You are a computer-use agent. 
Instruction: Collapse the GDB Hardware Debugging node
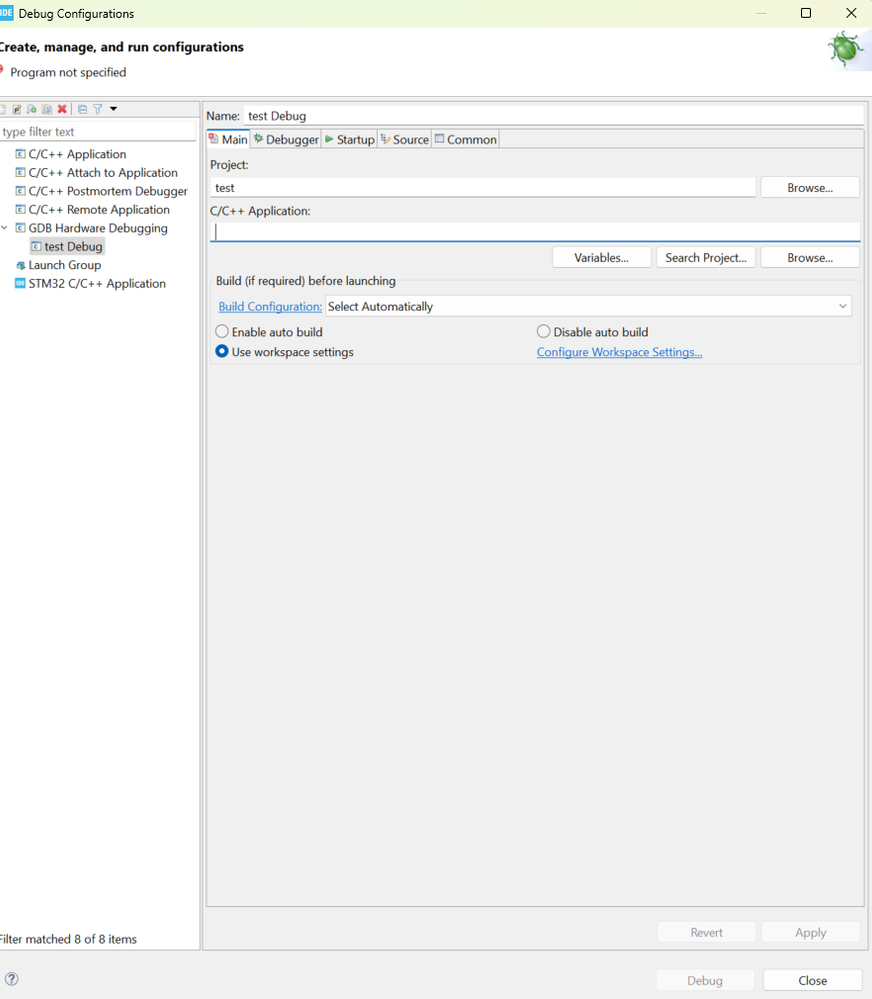pyautogui.click(x=4, y=227)
